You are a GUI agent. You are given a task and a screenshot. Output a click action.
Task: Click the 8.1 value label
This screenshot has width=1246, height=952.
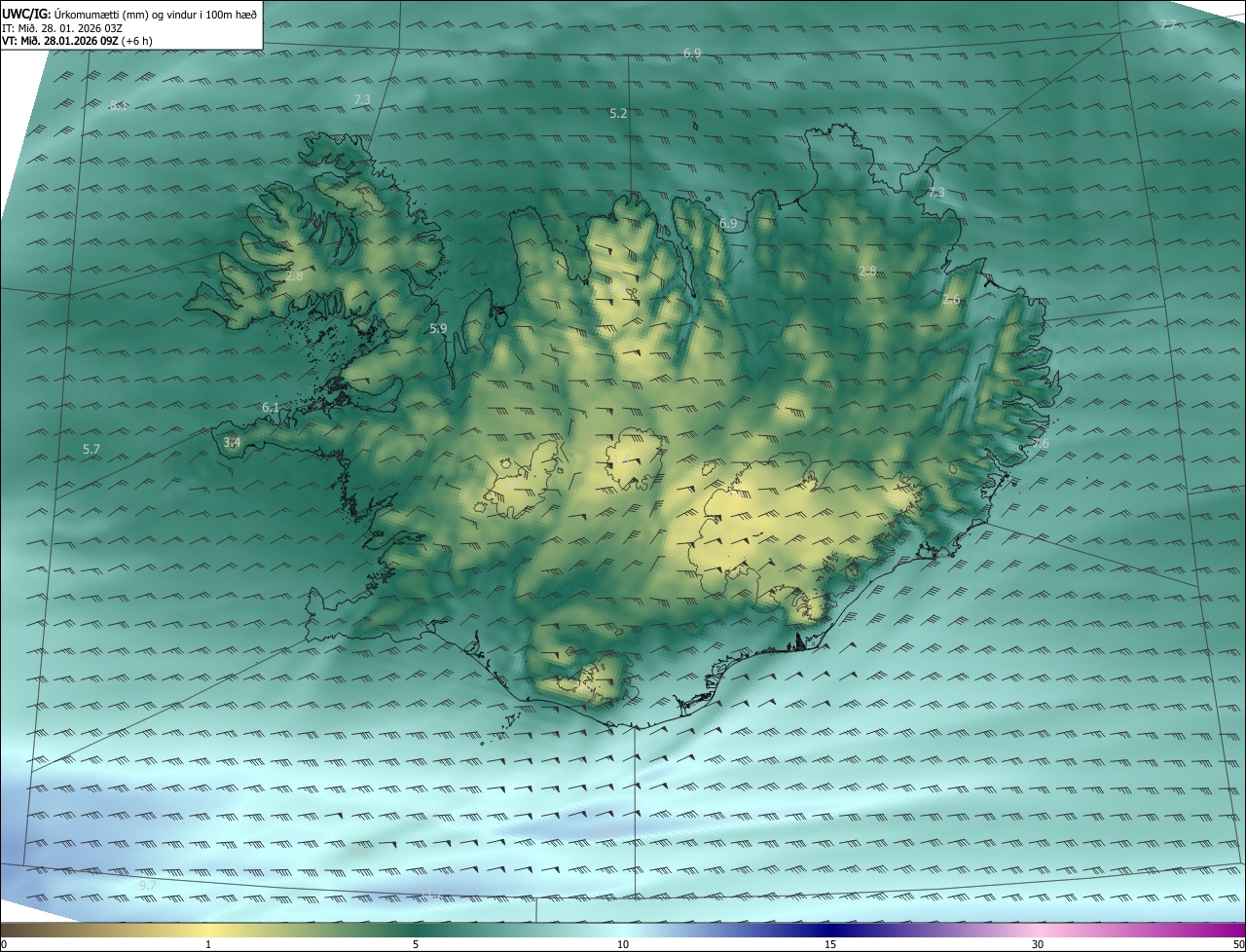[x=118, y=105]
